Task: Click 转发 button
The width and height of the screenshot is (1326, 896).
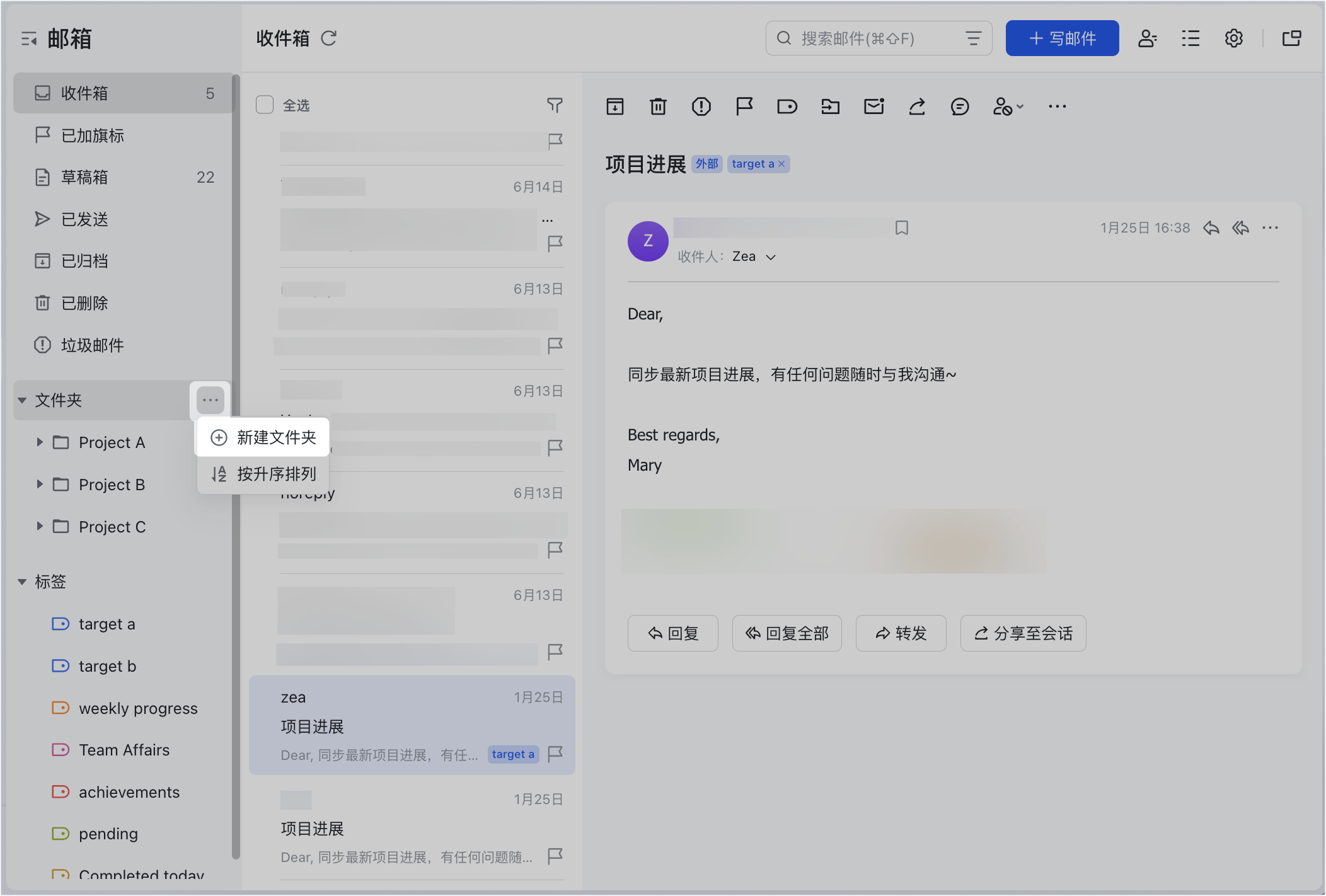Action: click(901, 633)
